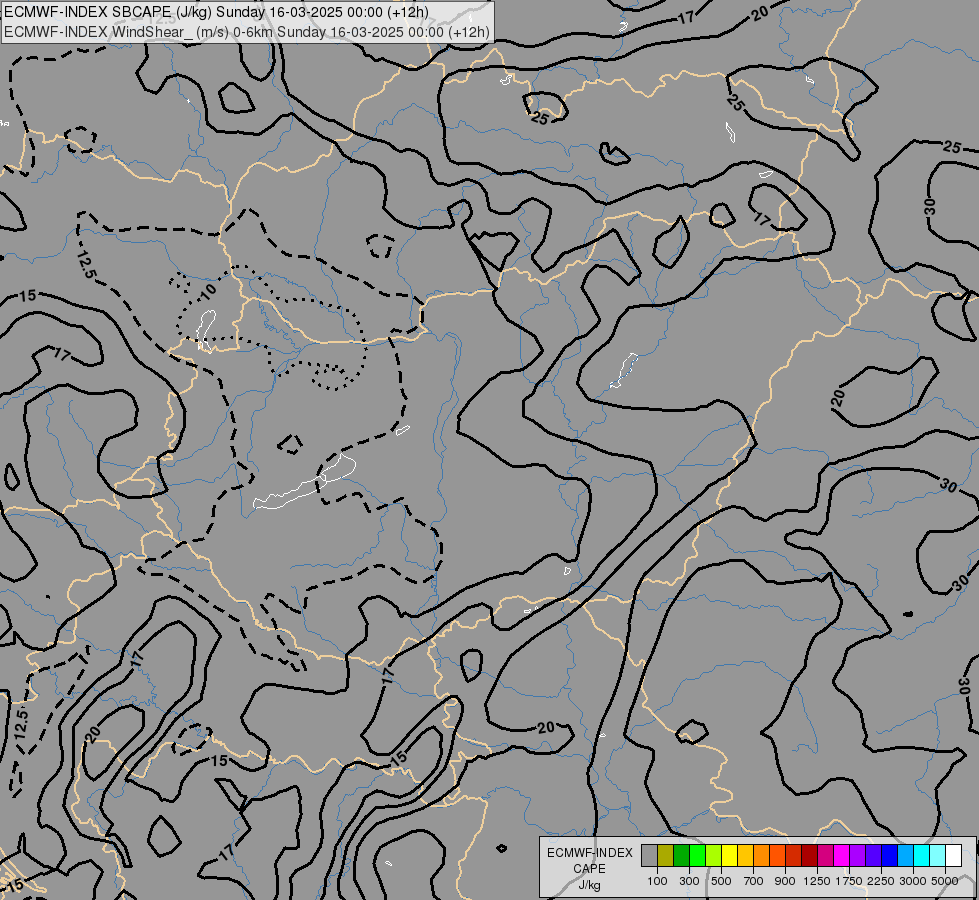This screenshot has height=900, width=979.
Task: Pick the amber legend swatch
Action: pos(745,856)
